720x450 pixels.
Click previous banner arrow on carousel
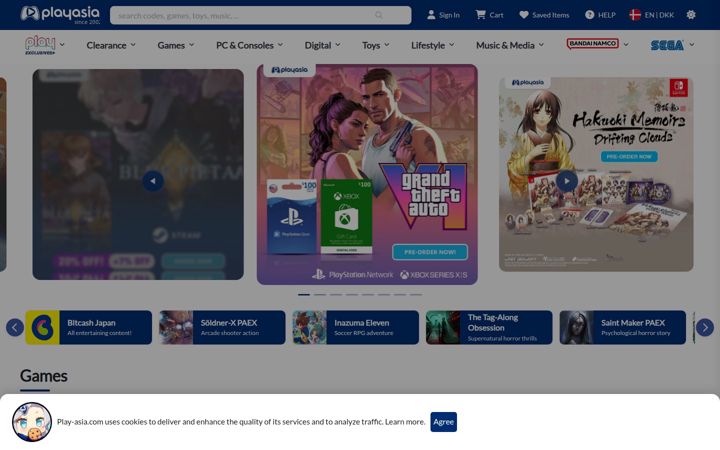tap(153, 181)
